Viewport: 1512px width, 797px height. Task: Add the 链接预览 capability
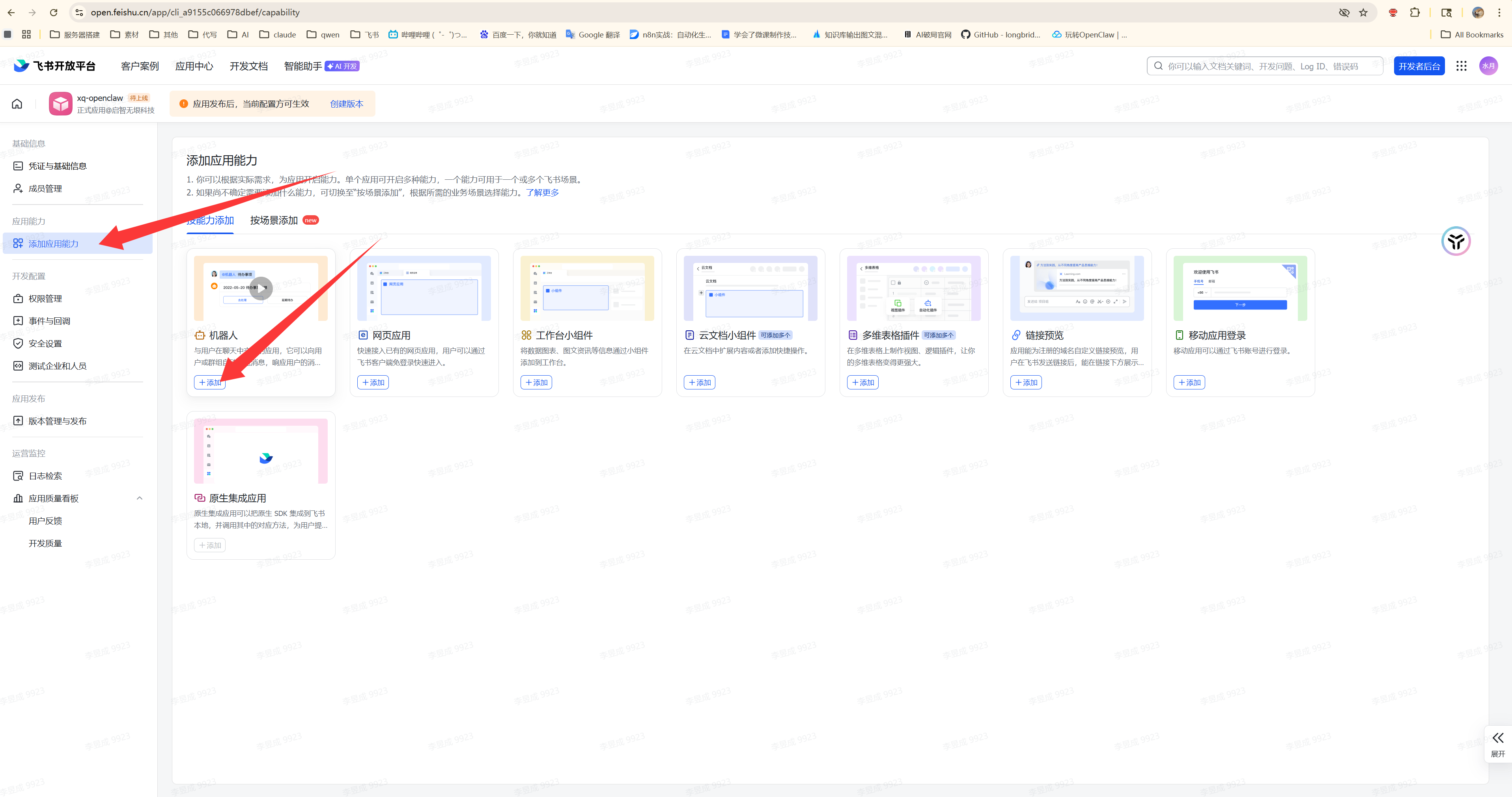coord(1025,382)
